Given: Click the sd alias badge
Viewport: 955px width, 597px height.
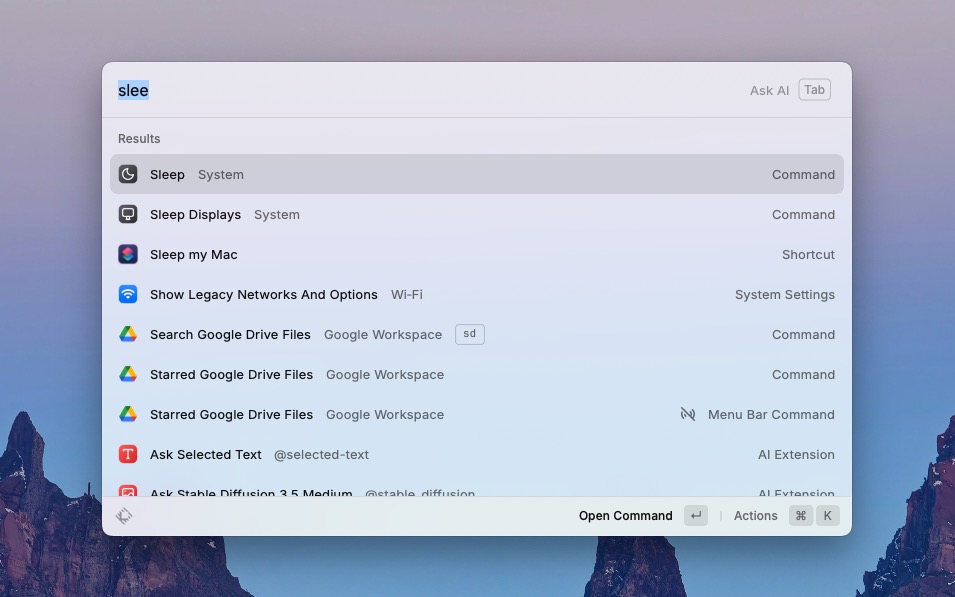Looking at the screenshot, I should 469,334.
